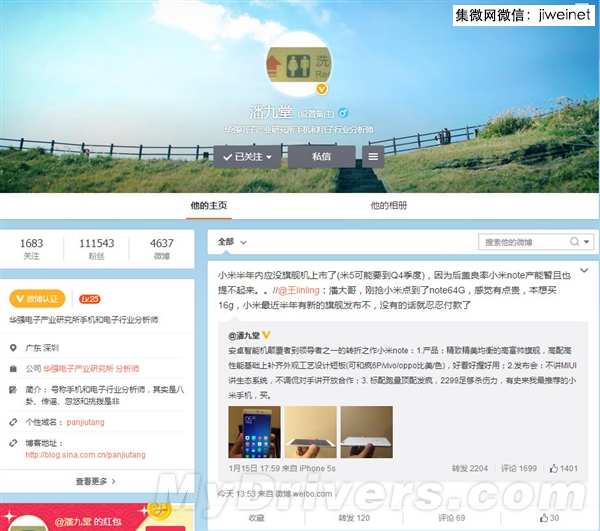Click the iPhone 5s source link
The width and height of the screenshot is (600, 531).
click(318, 468)
